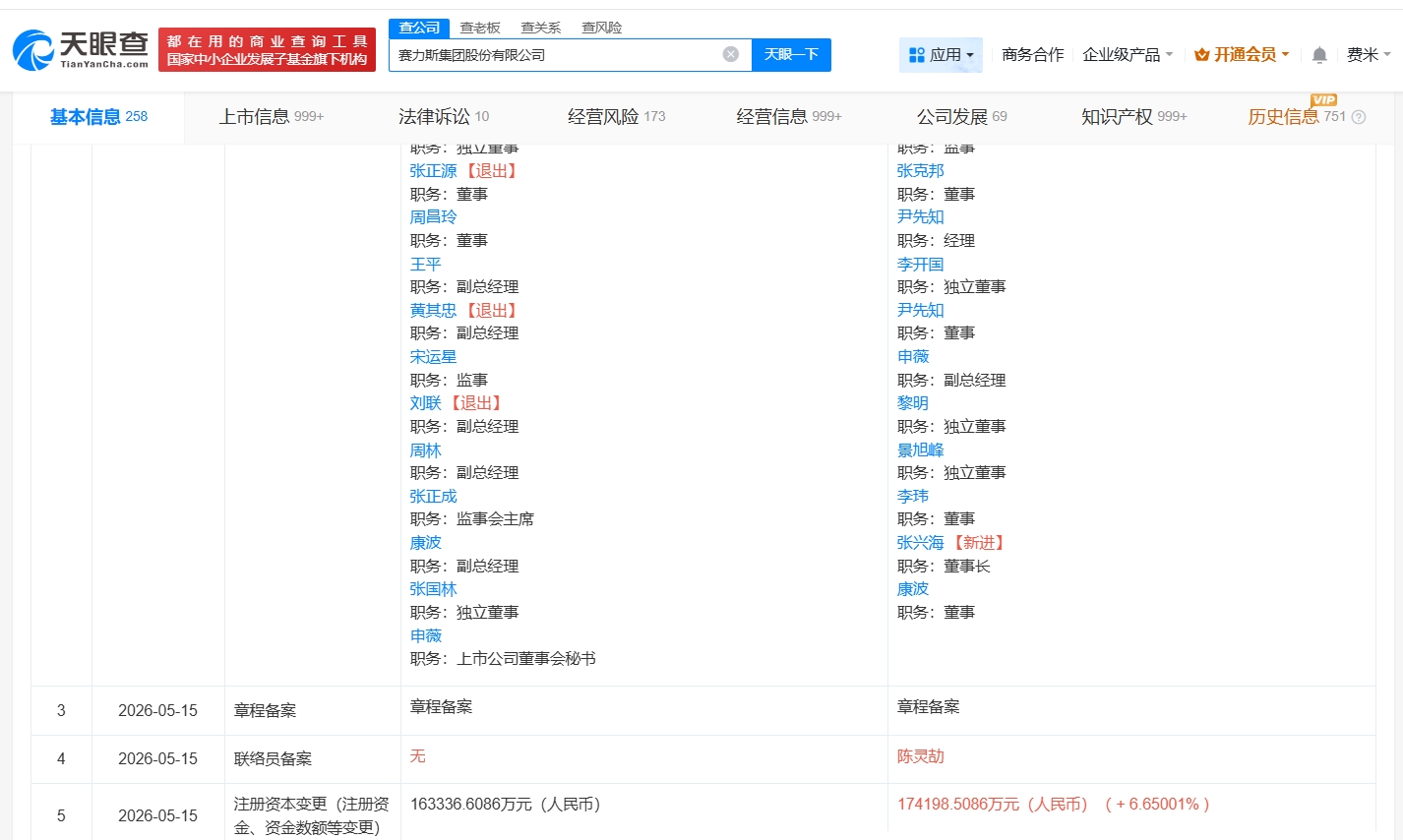Click the red government fund banner
The image size is (1403, 840).
click(267, 50)
